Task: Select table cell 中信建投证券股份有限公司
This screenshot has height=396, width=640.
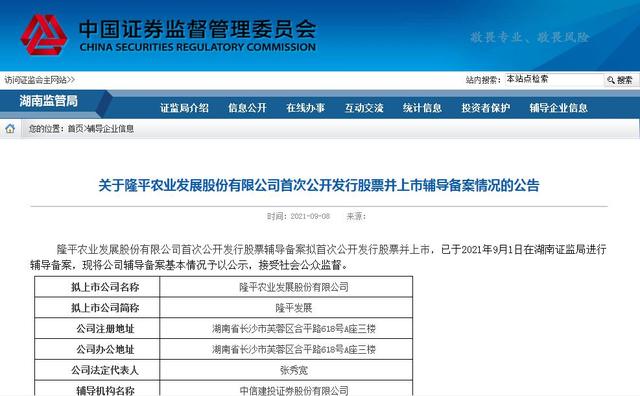Action: coord(286,389)
